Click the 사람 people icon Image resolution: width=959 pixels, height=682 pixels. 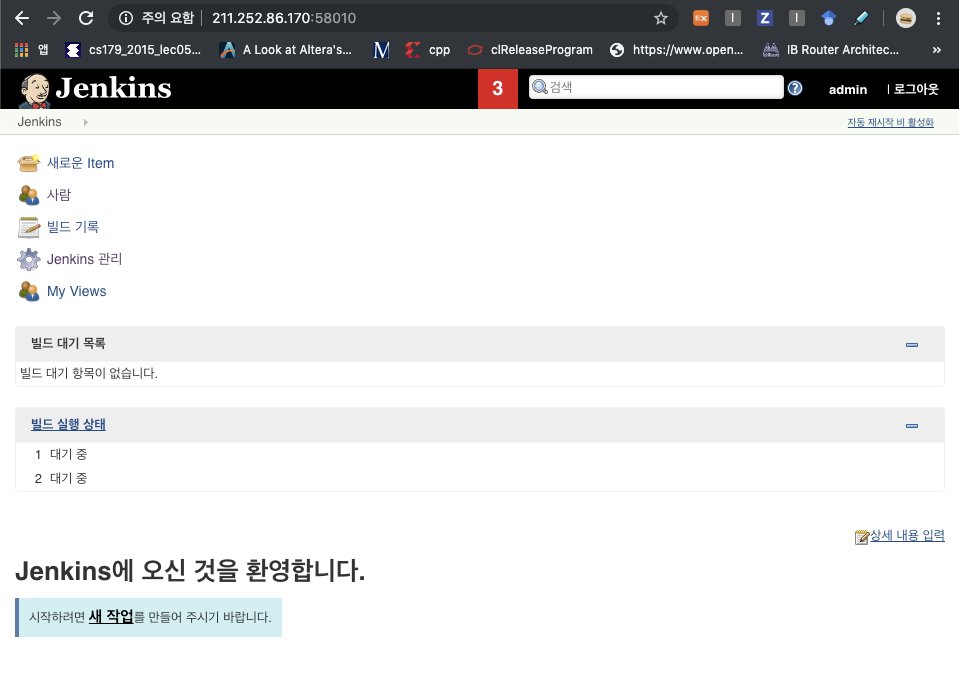tap(29, 195)
